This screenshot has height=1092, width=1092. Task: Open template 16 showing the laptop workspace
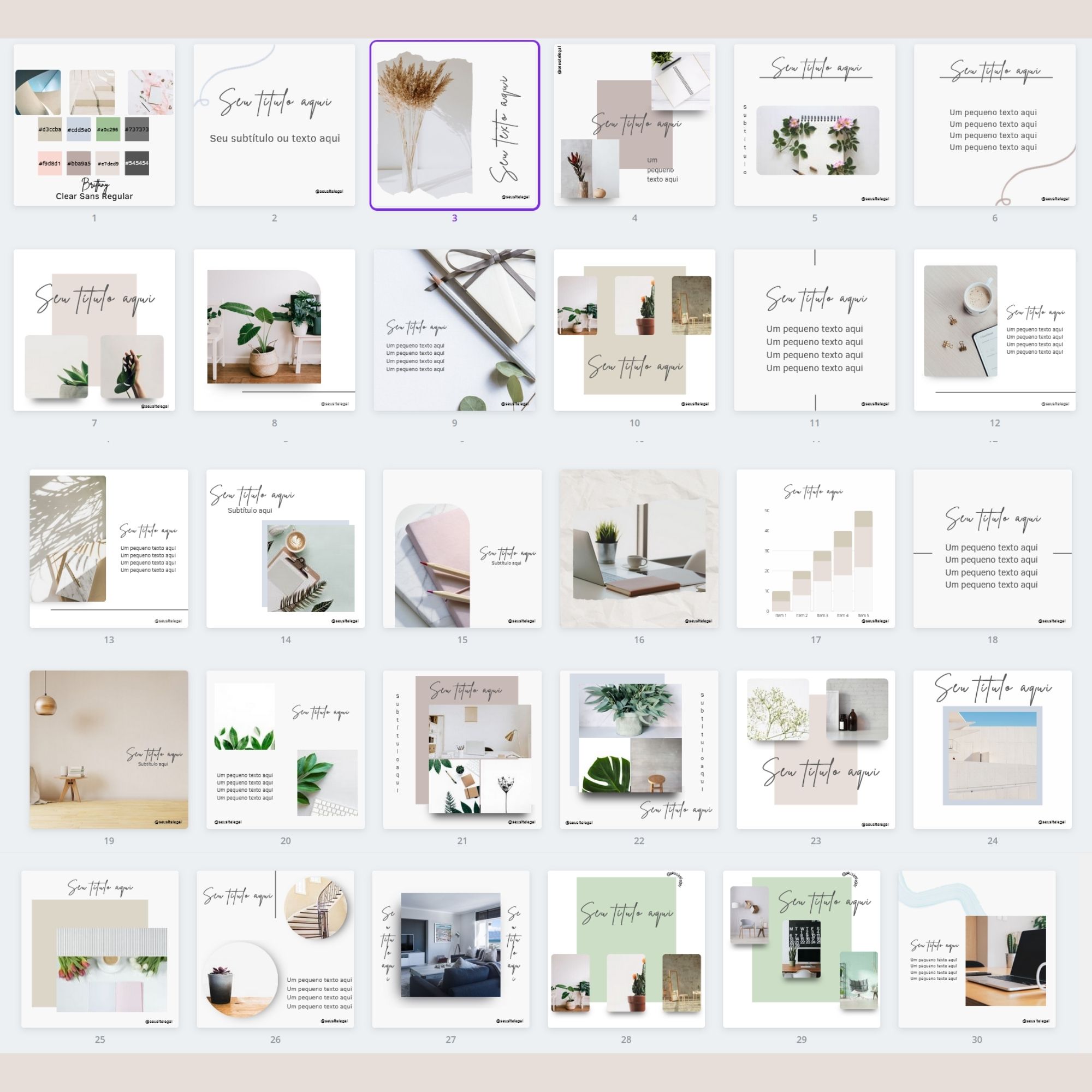coord(639,547)
